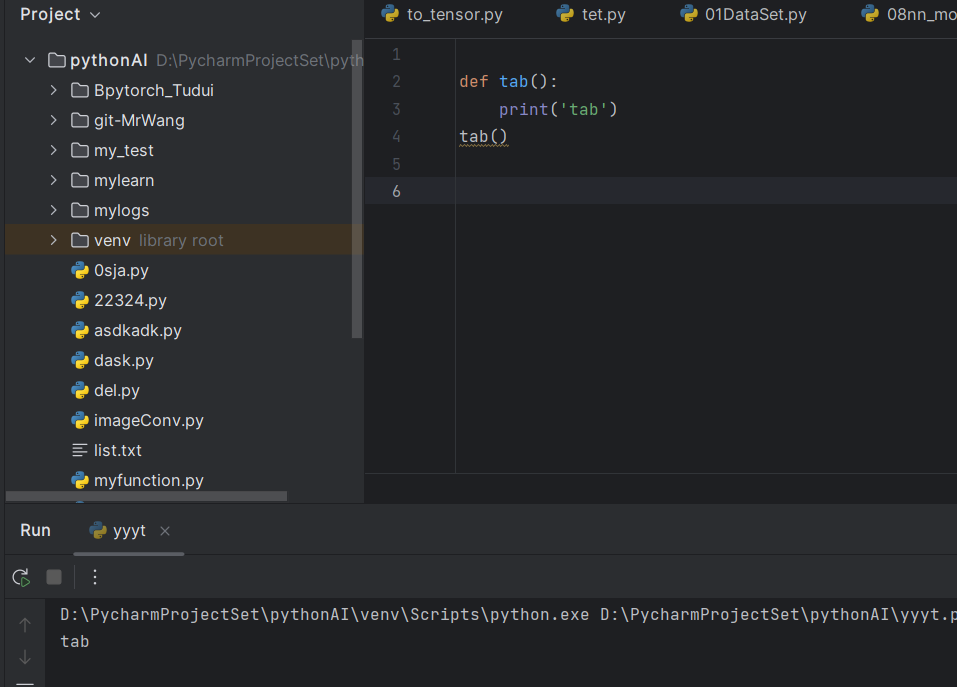The image size is (957, 687).
Task: Select asdkadk.py in the project tree
Action: (x=137, y=330)
